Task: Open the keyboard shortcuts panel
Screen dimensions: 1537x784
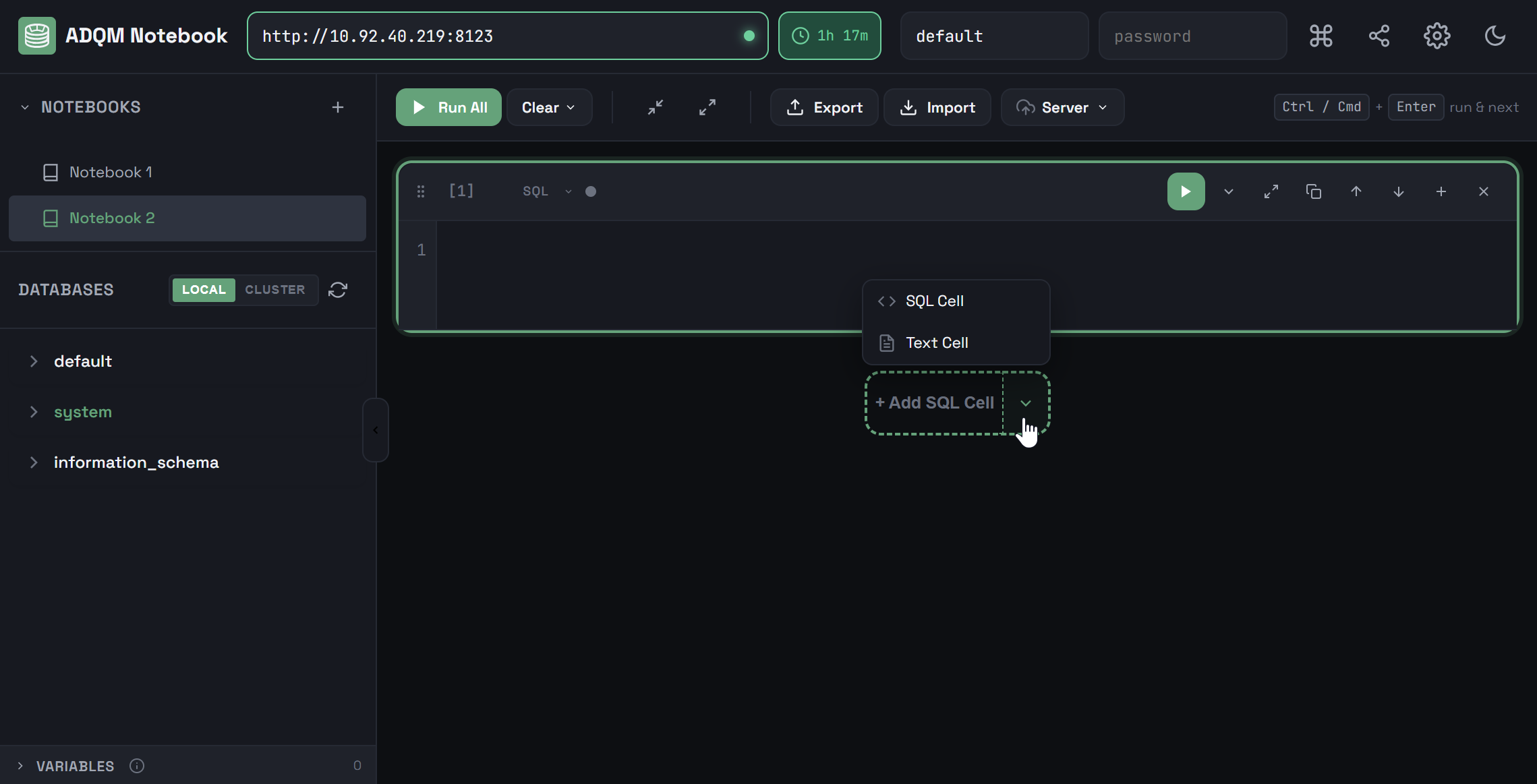Action: pyautogui.click(x=1321, y=35)
